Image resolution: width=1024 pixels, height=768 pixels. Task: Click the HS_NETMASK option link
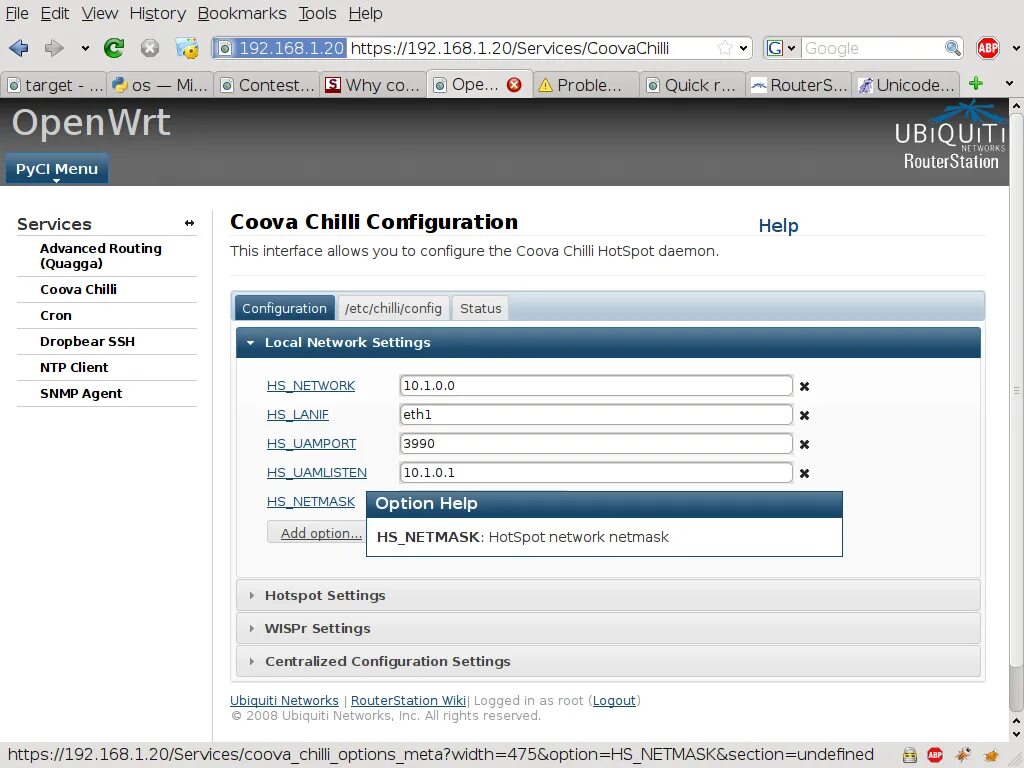pos(311,502)
